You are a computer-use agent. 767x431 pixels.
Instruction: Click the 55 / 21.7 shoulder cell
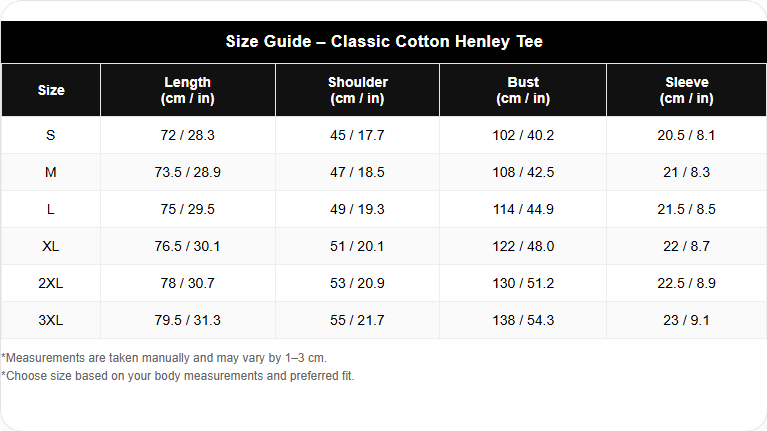[358, 320]
